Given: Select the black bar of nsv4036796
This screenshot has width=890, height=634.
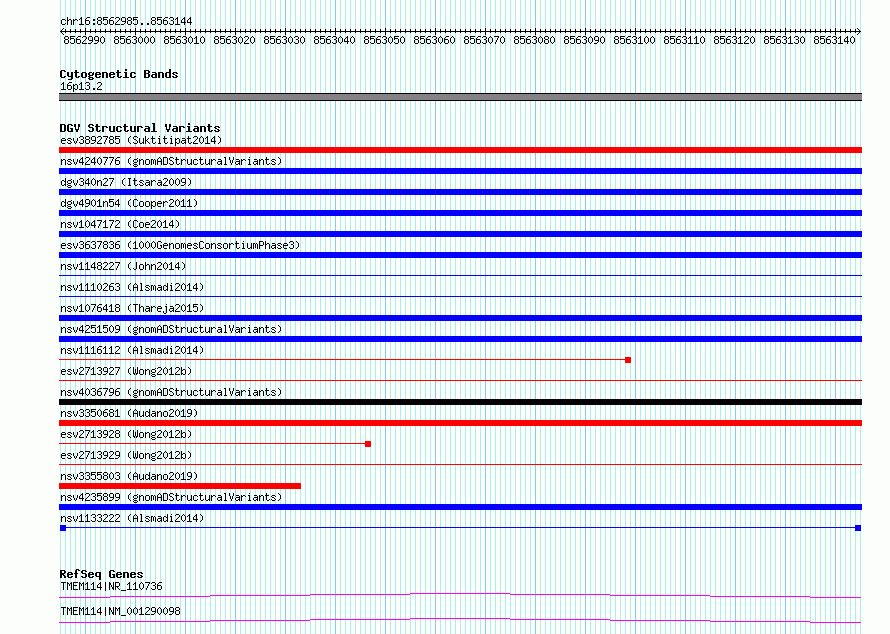Looking at the screenshot, I should pyautogui.click(x=460, y=402).
